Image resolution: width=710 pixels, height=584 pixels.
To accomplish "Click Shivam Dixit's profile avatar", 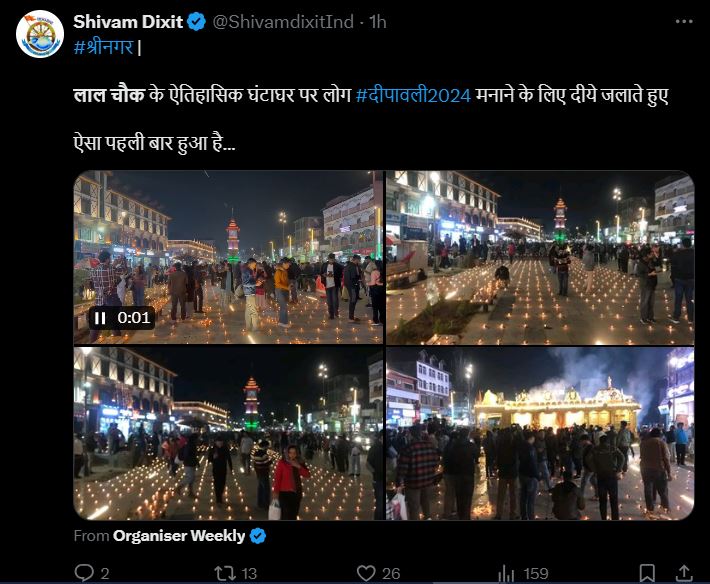I will pos(40,34).
